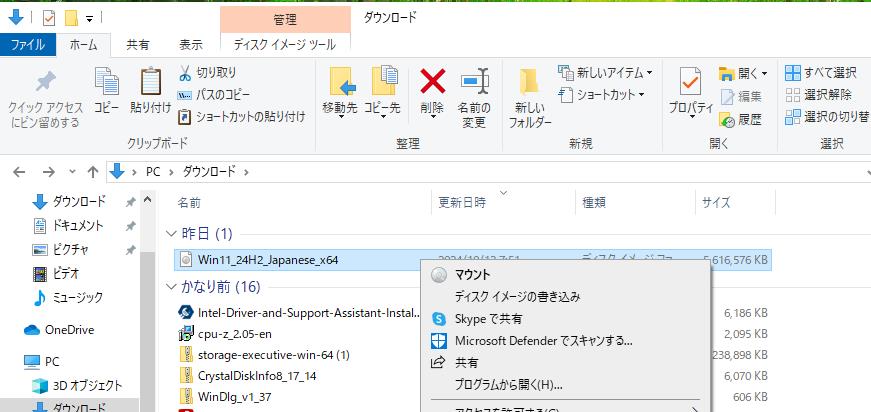871x412 pixels.
Task: Click quick access new folder icon in title bar
Action: pyautogui.click(x=71, y=19)
